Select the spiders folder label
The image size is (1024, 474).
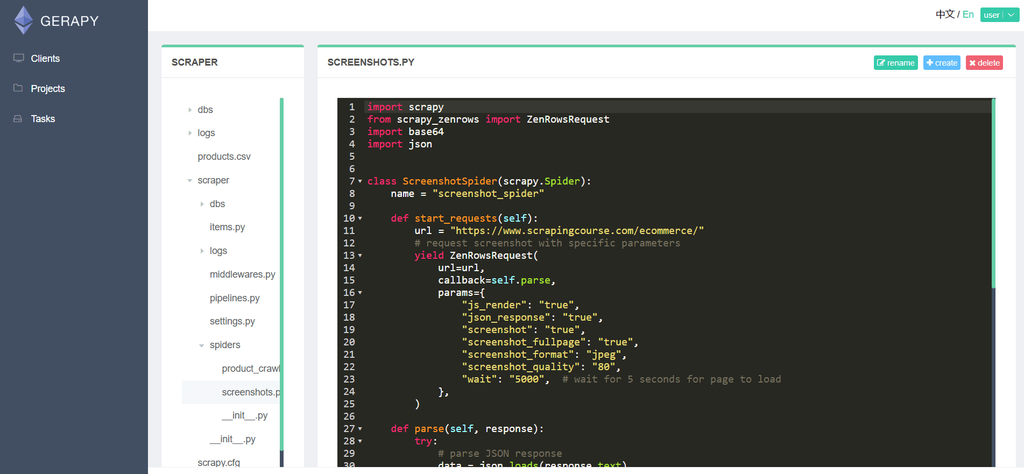225,345
